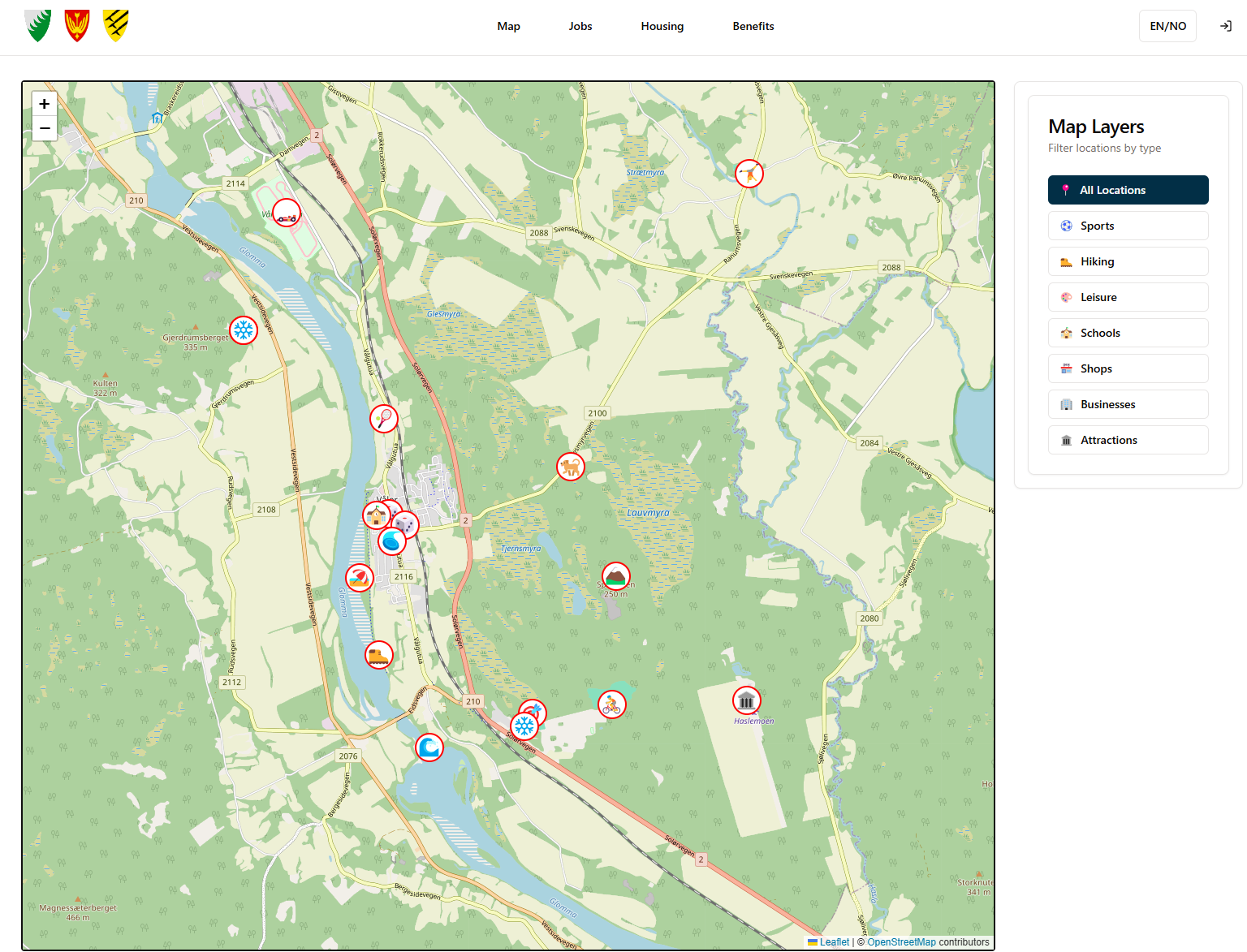Open the Jobs navigation tab
The height and width of the screenshot is (952, 1247).
580,26
